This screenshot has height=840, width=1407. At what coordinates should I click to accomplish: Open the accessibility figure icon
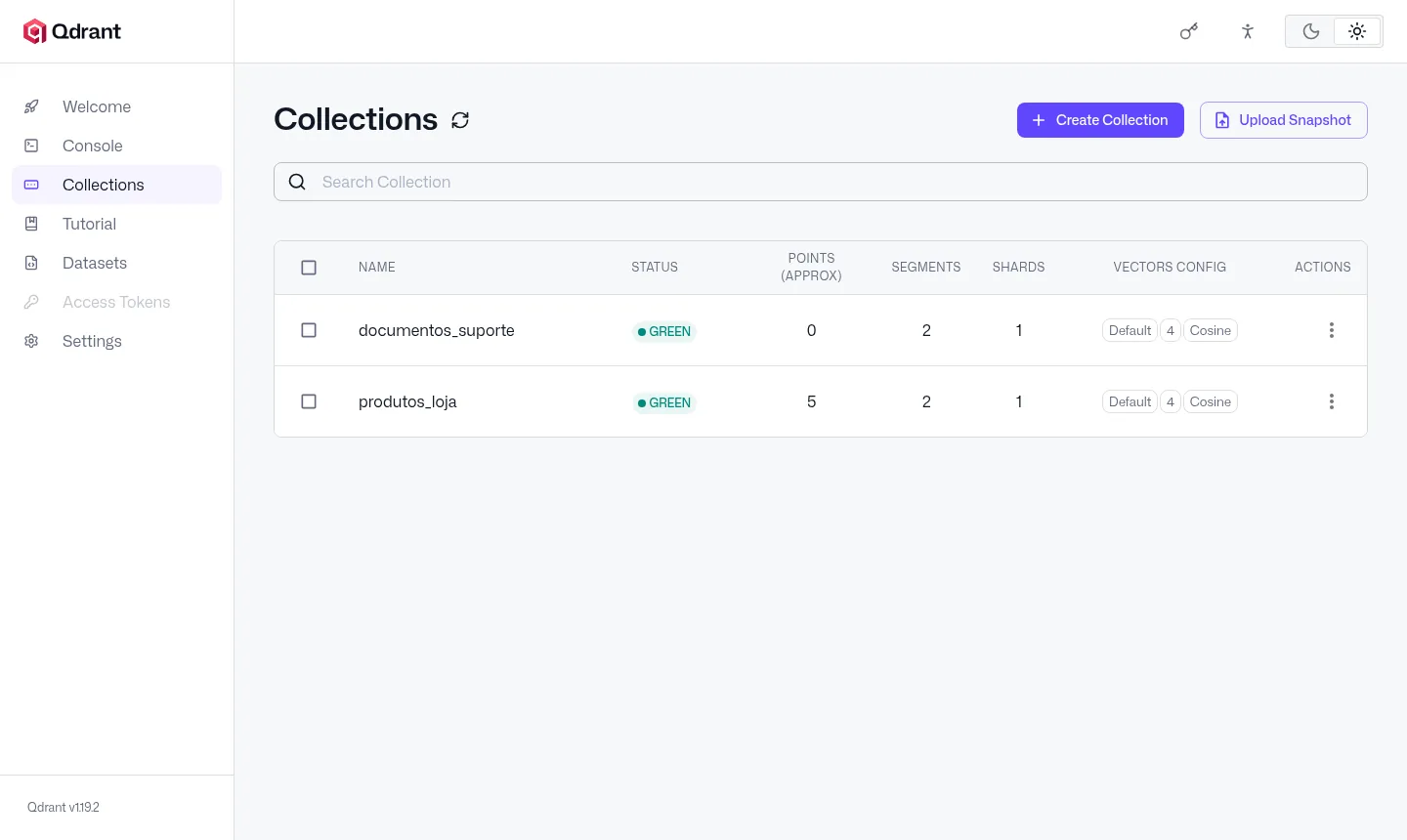click(x=1248, y=31)
